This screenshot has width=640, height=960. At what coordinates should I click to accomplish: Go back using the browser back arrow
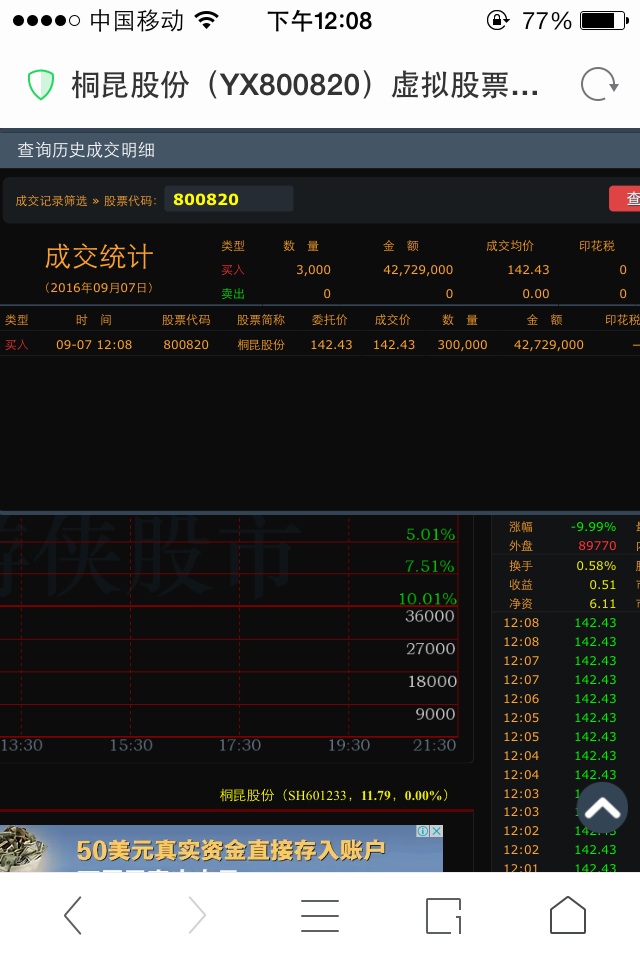pyautogui.click(x=73, y=915)
